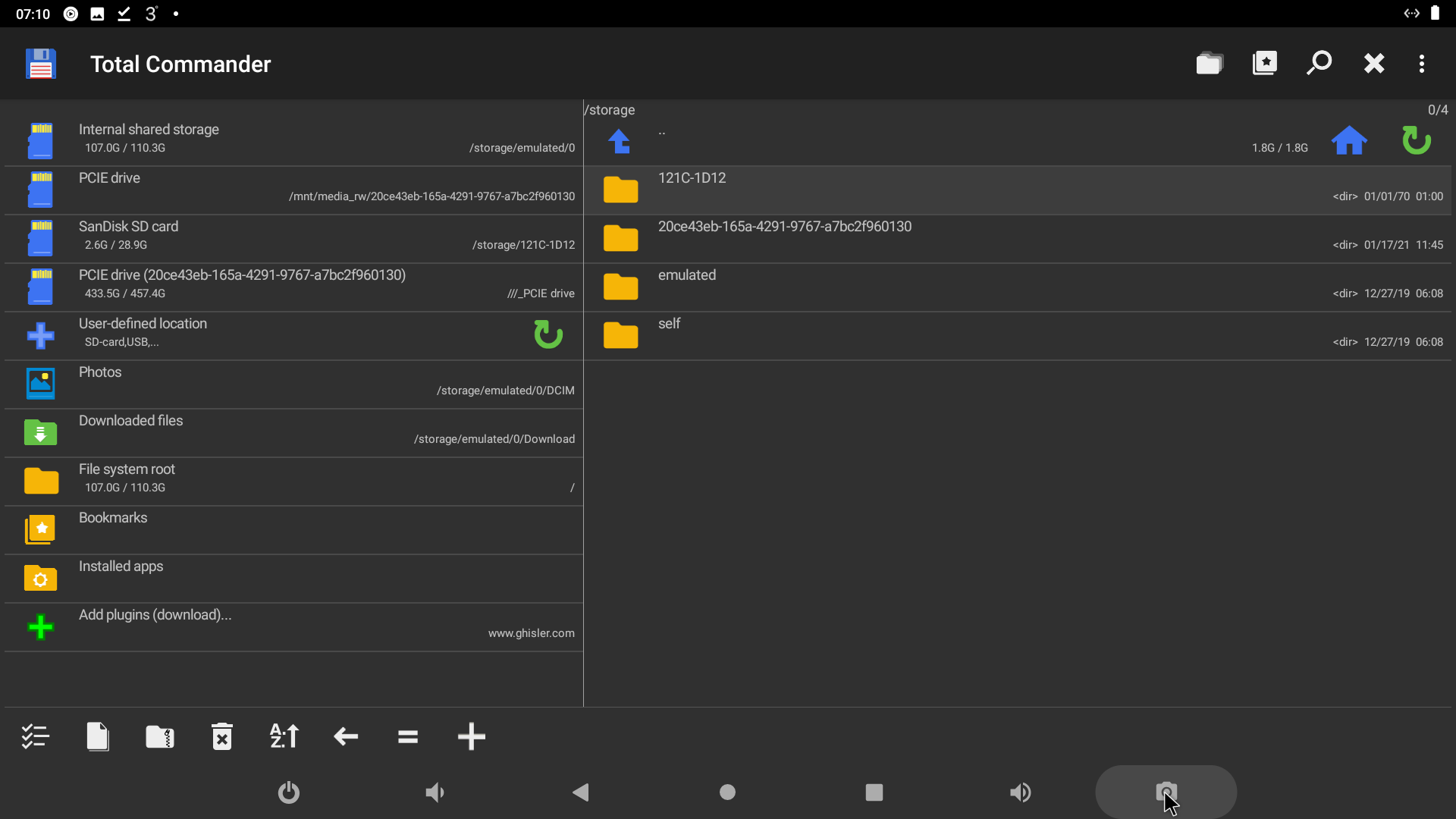Click the 1.8G / 1.8G free space text
Viewport: 1456px width, 819px height.
[x=1280, y=148]
